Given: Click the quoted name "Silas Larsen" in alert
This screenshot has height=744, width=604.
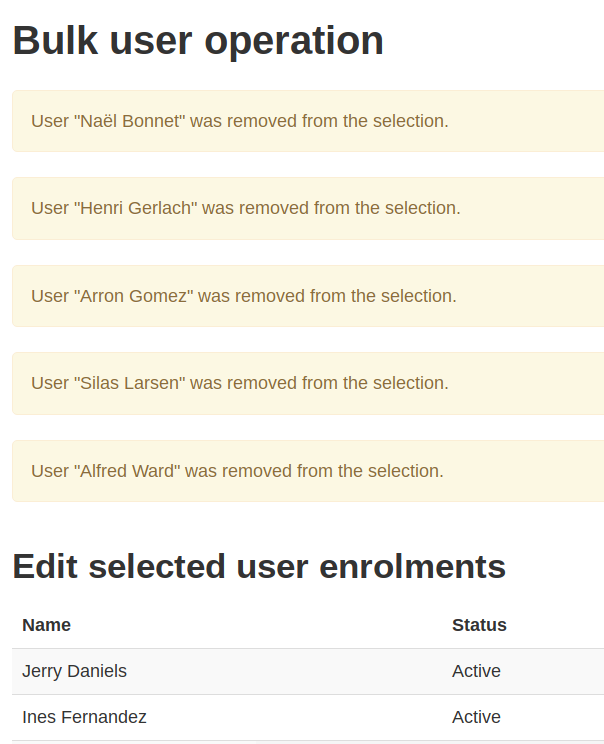Looking at the screenshot, I should (x=130, y=383).
